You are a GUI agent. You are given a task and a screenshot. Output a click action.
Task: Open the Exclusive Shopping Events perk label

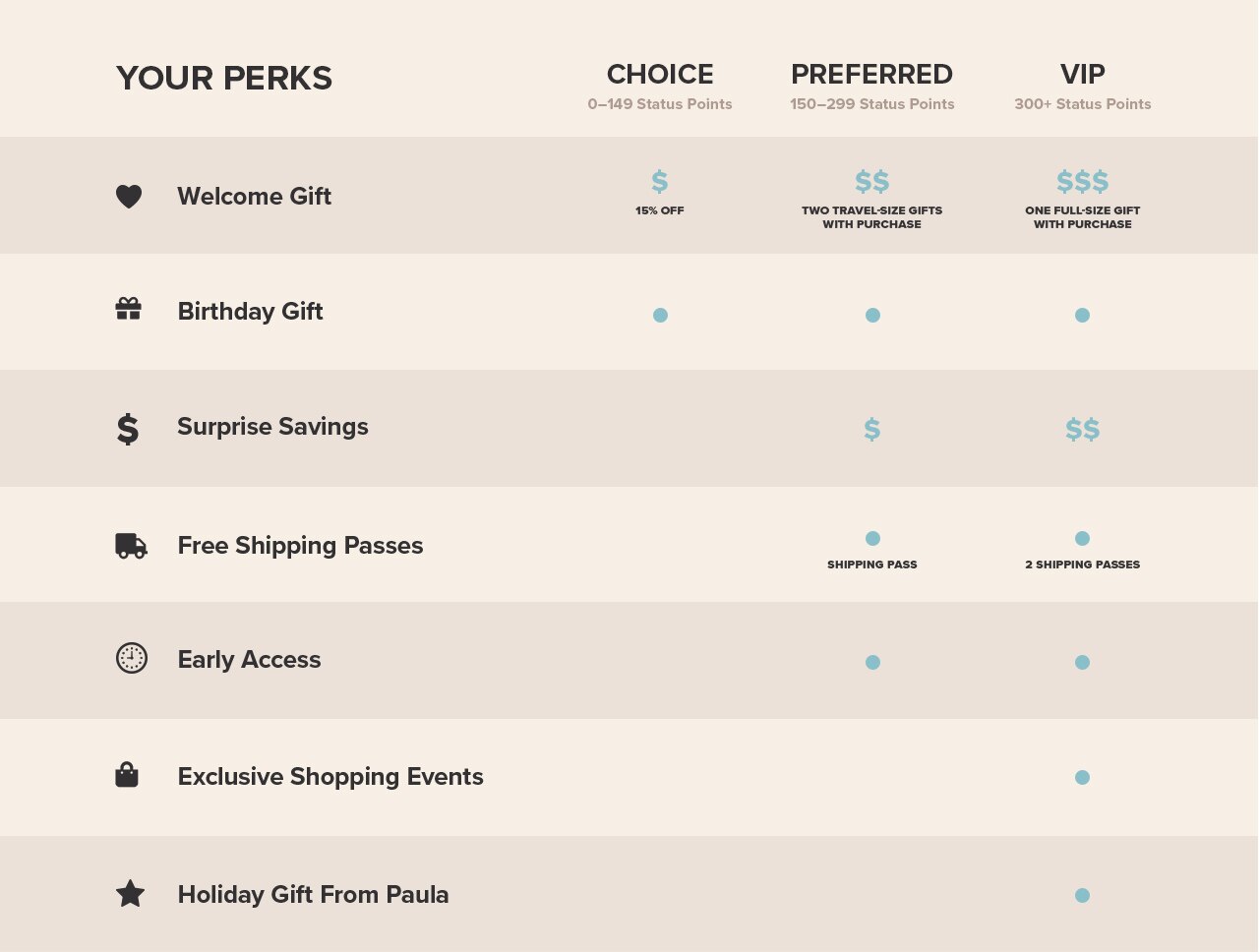pos(330,777)
